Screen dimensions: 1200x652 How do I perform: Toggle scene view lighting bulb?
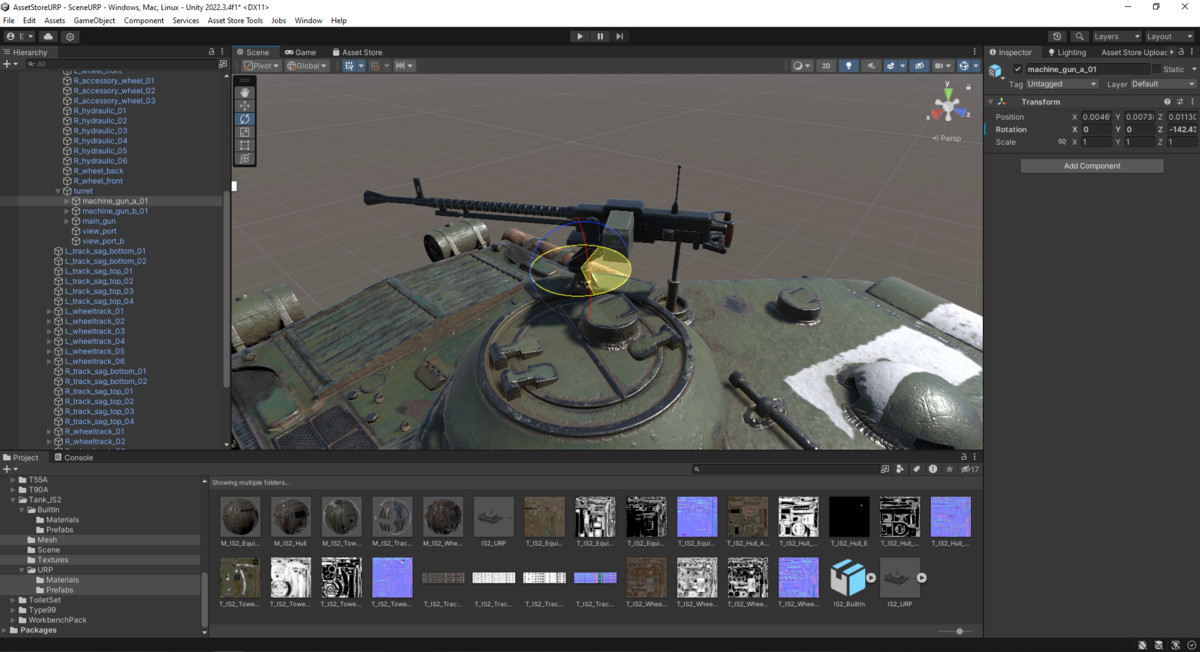[x=849, y=65]
